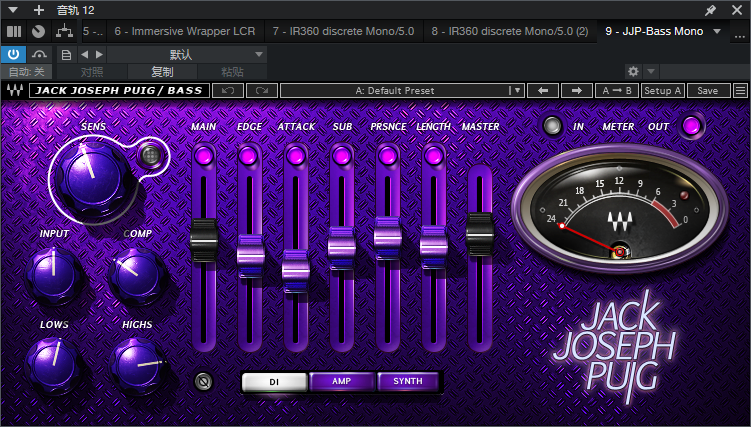Click the Save button
This screenshot has height=427, width=751.
(708, 90)
